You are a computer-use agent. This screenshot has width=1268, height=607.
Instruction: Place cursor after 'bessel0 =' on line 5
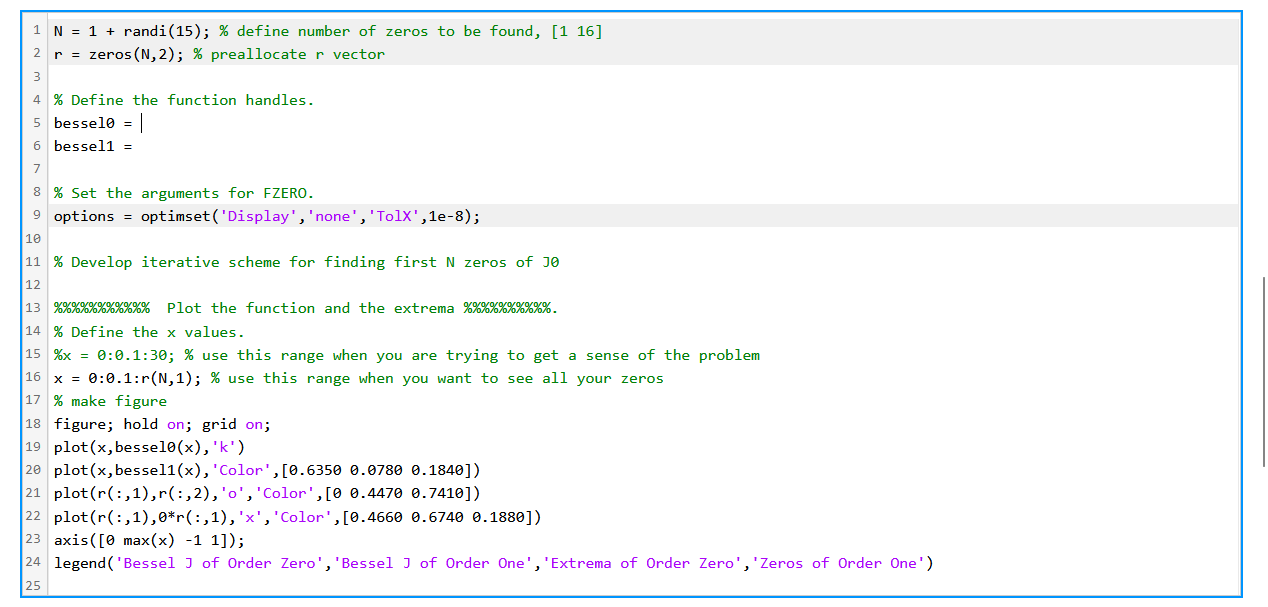pos(141,123)
